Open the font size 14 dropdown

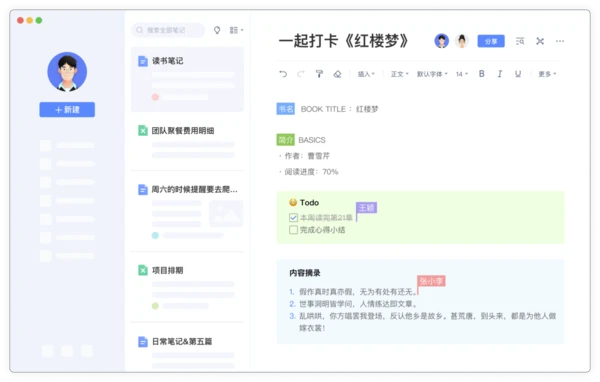(461, 74)
